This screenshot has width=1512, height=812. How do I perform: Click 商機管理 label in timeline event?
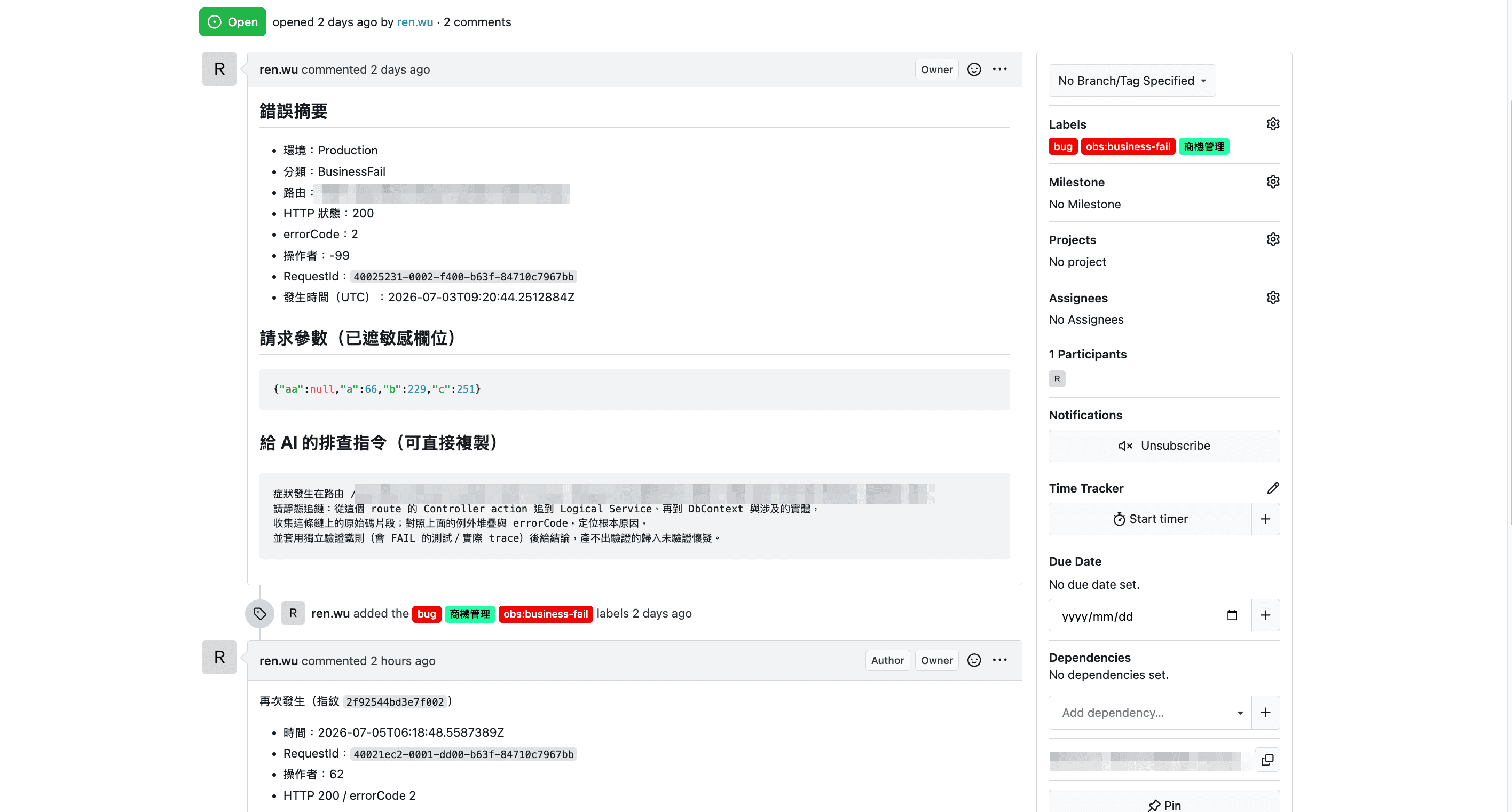click(x=470, y=614)
